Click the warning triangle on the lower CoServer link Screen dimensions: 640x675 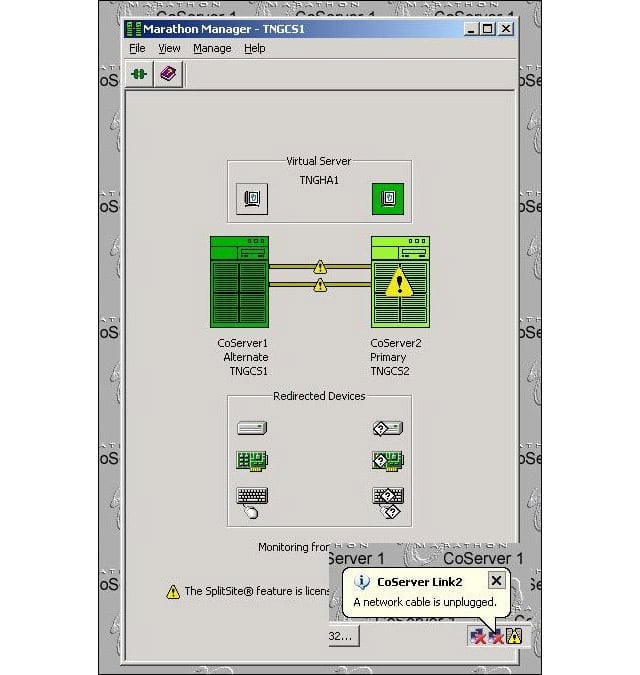click(320, 285)
